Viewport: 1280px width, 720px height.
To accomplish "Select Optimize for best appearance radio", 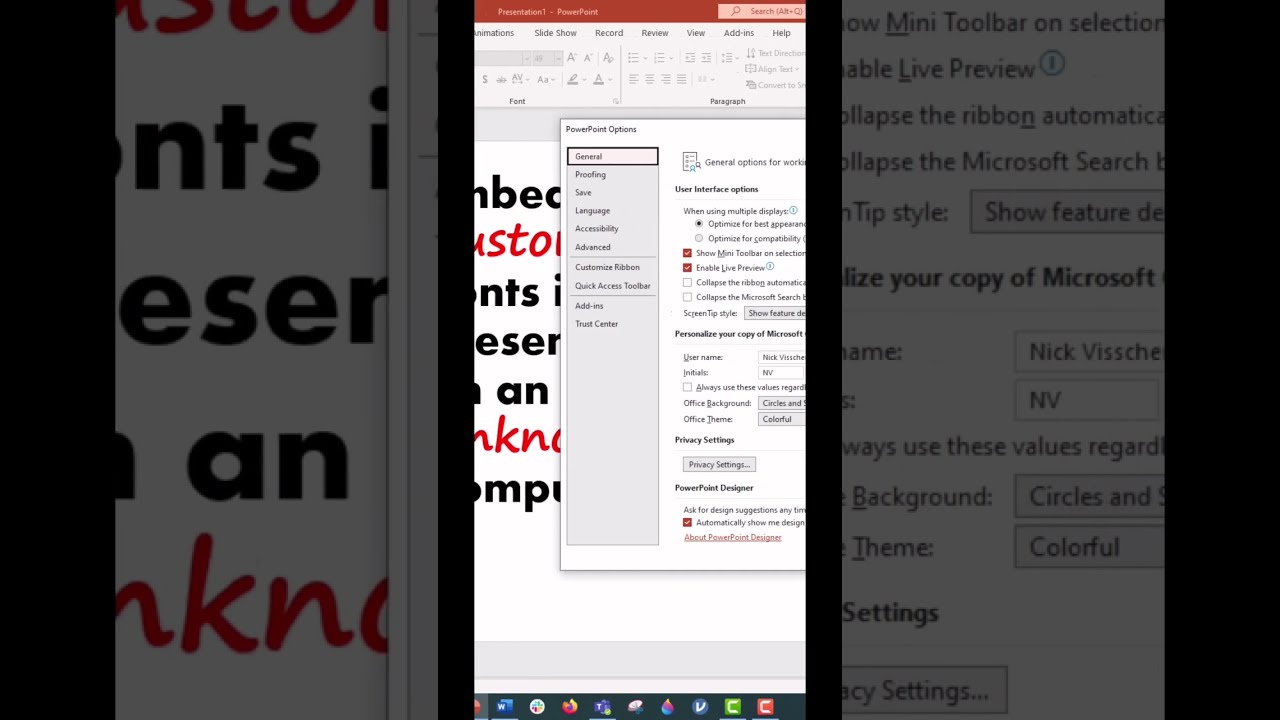I will pos(699,224).
